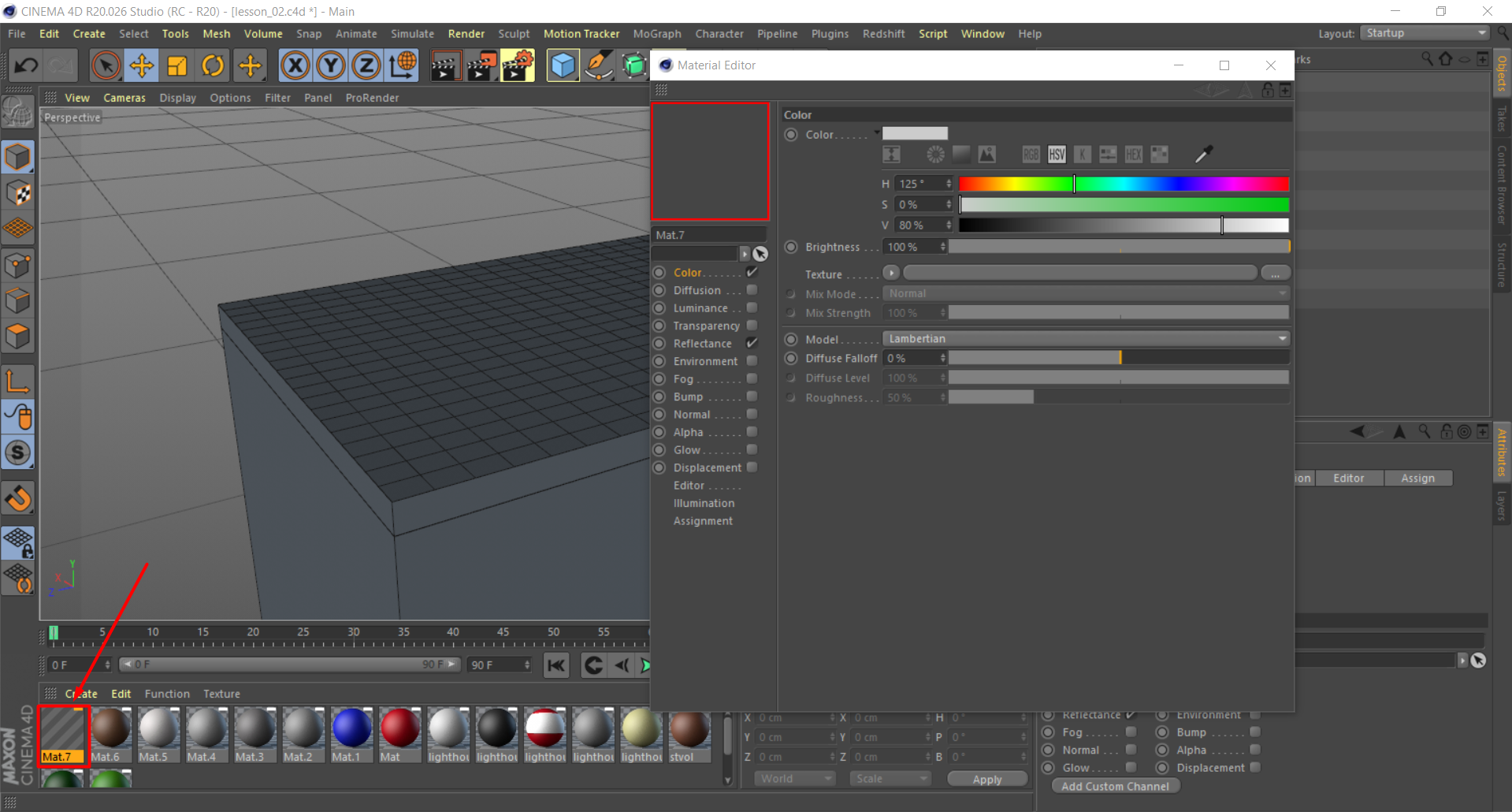Add a Cube primitive object
The height and width of the screenshot is (812, 1512).
[x=563, y=65]
